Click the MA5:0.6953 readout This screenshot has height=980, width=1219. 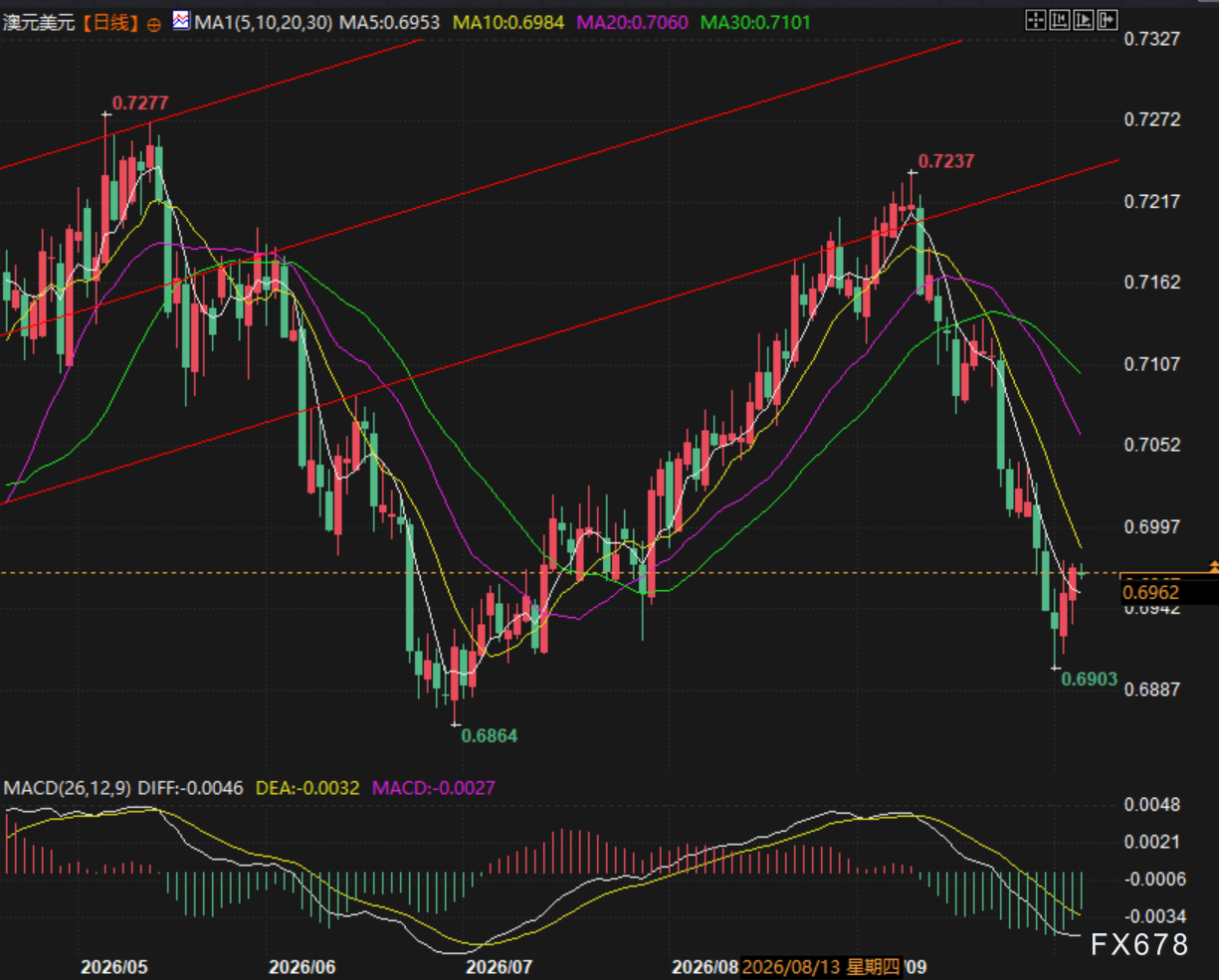pyautogui.click(x=392, y=22)
